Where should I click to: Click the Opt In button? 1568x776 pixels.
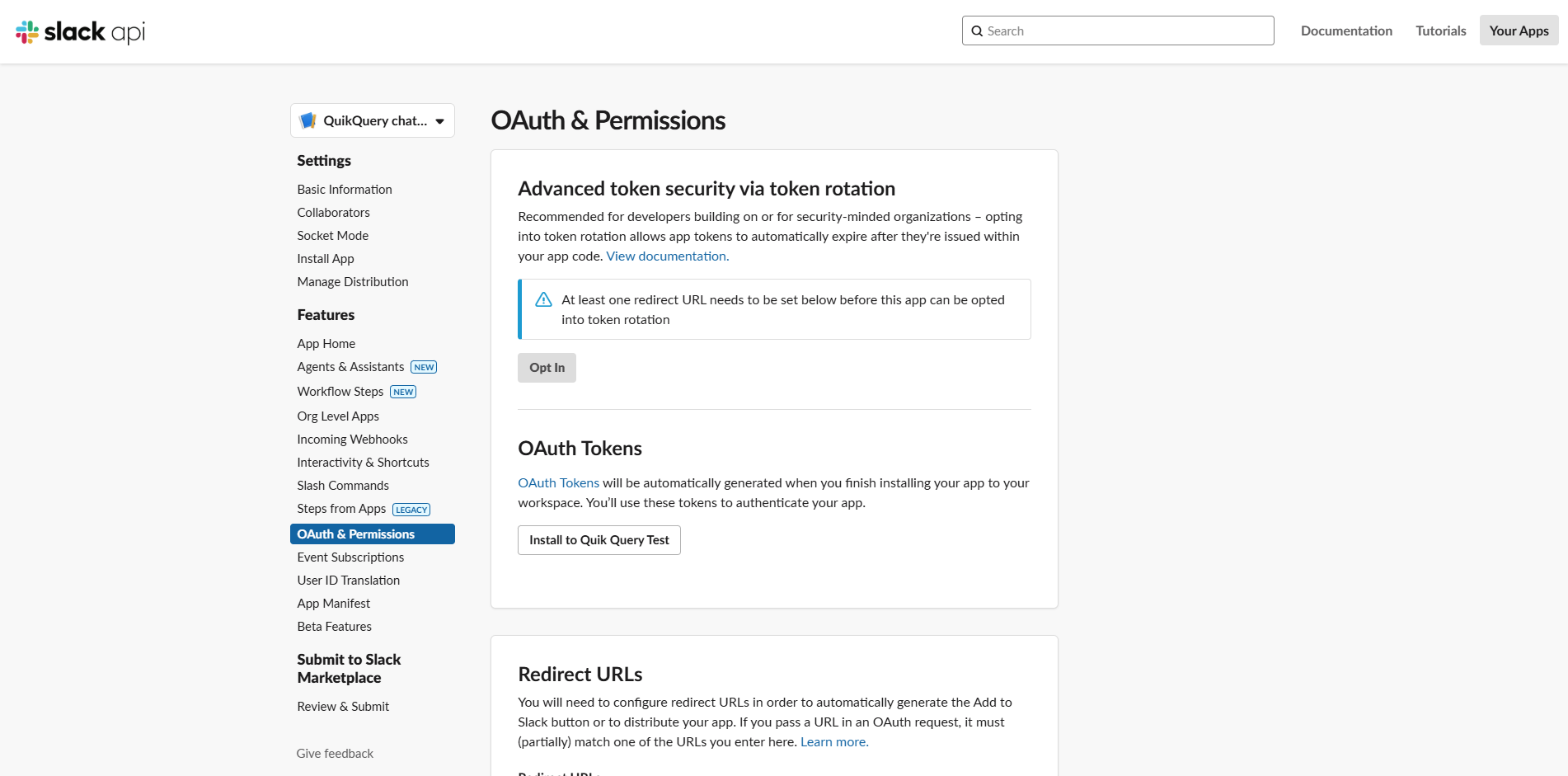[x=547, y=368]
